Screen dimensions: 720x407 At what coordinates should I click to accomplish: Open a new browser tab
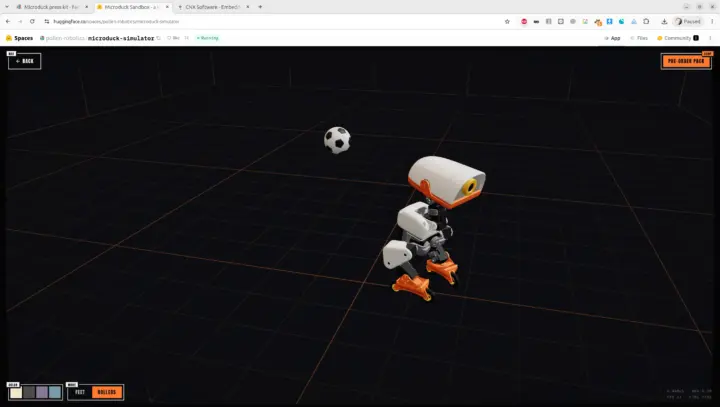[260, 7]
